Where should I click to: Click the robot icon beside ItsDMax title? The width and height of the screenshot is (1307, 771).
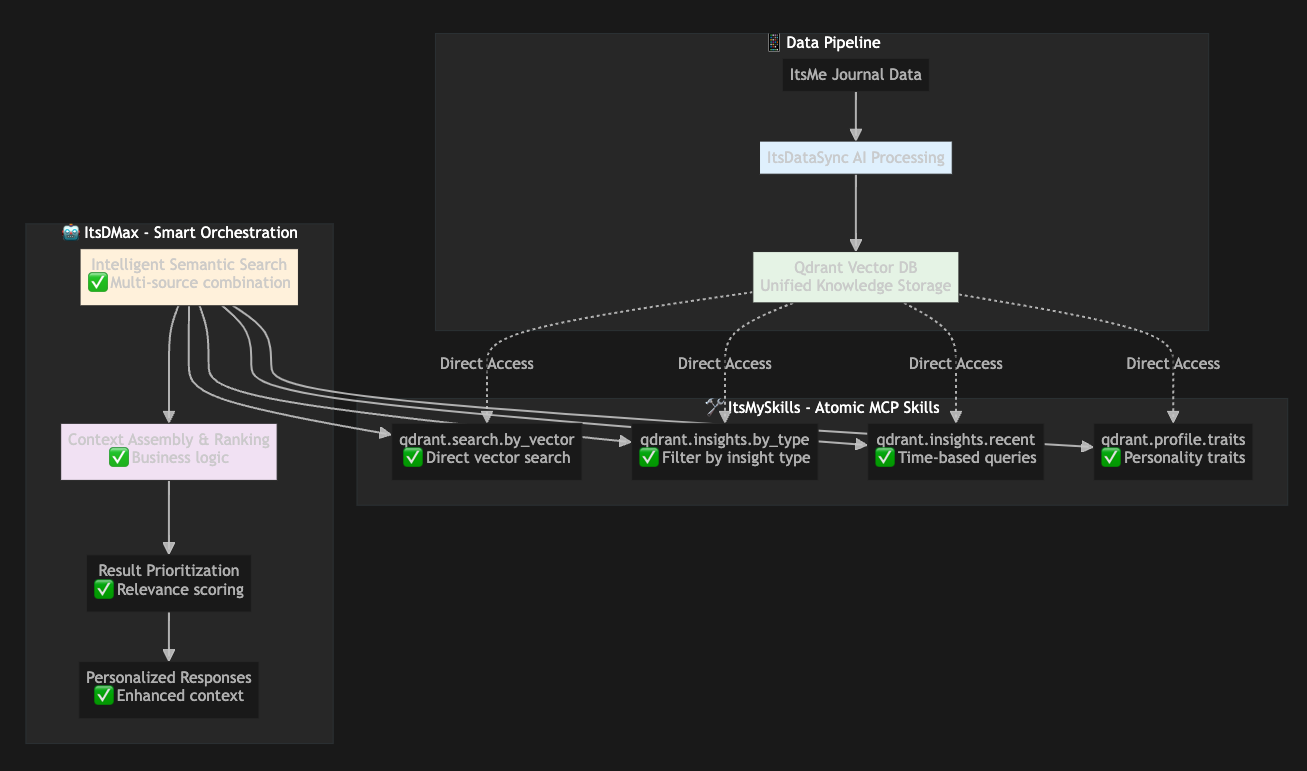coord(71,232)
